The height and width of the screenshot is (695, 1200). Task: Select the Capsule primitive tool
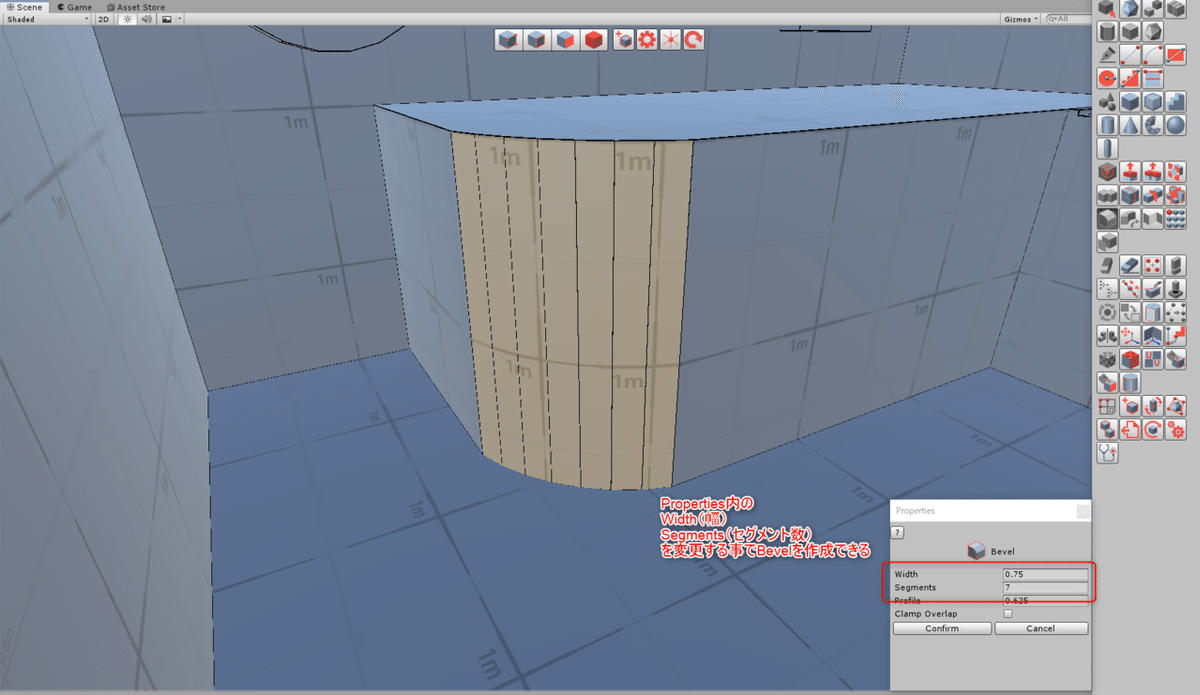[x=1107, y=148]
